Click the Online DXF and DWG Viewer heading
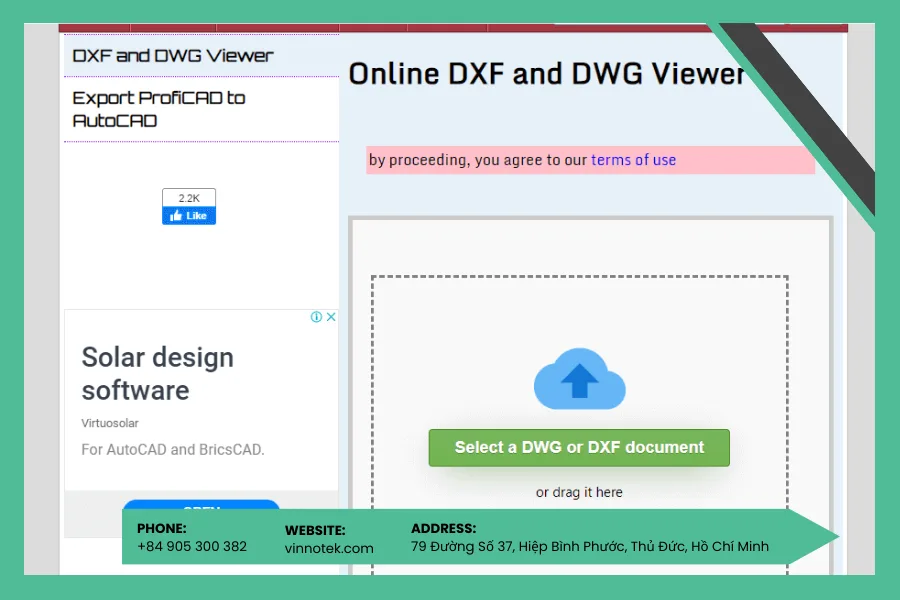Image resolution: width=900 pixels, height=600 pixels. tap(546, 73)
